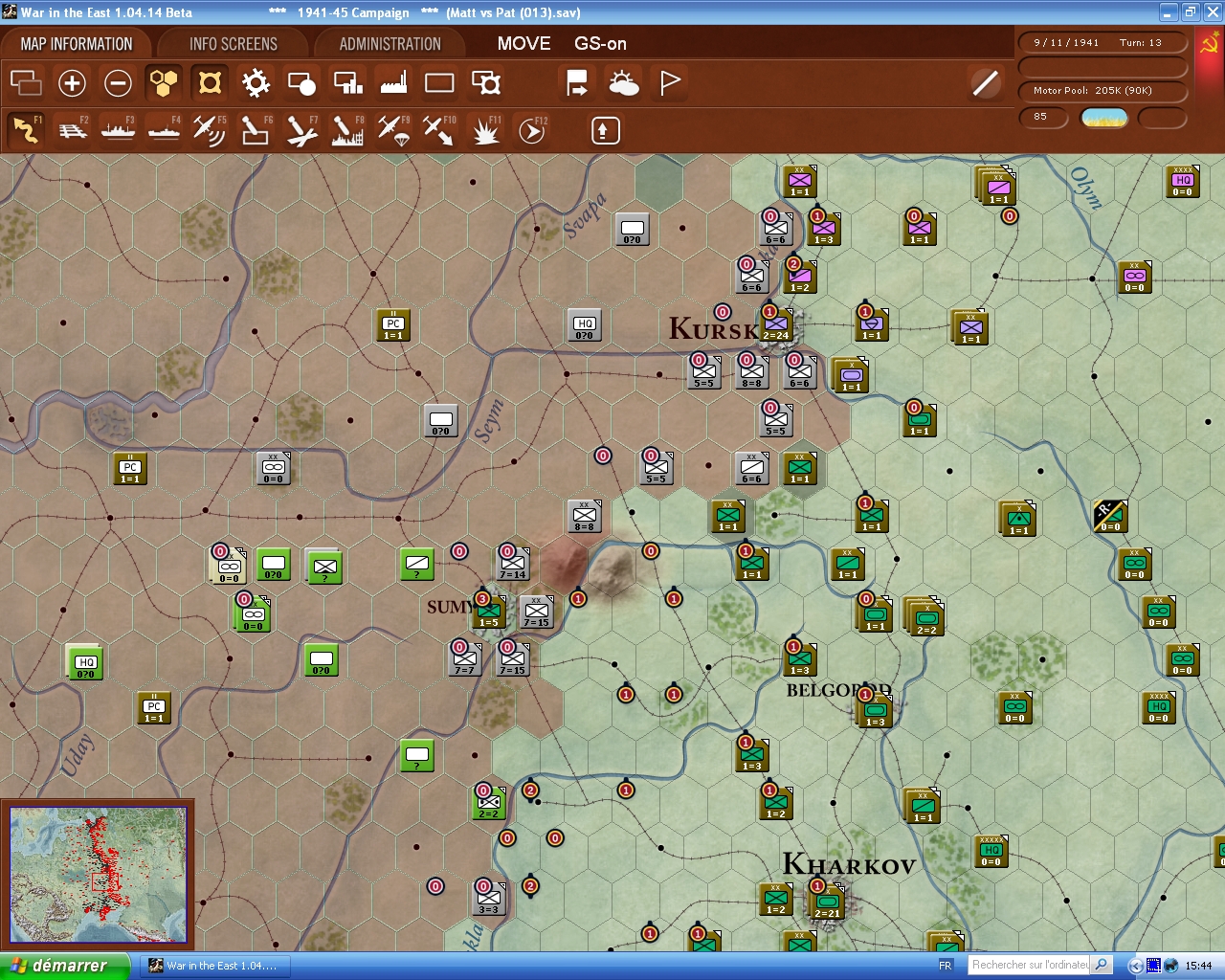Select F5 air reconnaissance mode

click(x=210, y=129)
